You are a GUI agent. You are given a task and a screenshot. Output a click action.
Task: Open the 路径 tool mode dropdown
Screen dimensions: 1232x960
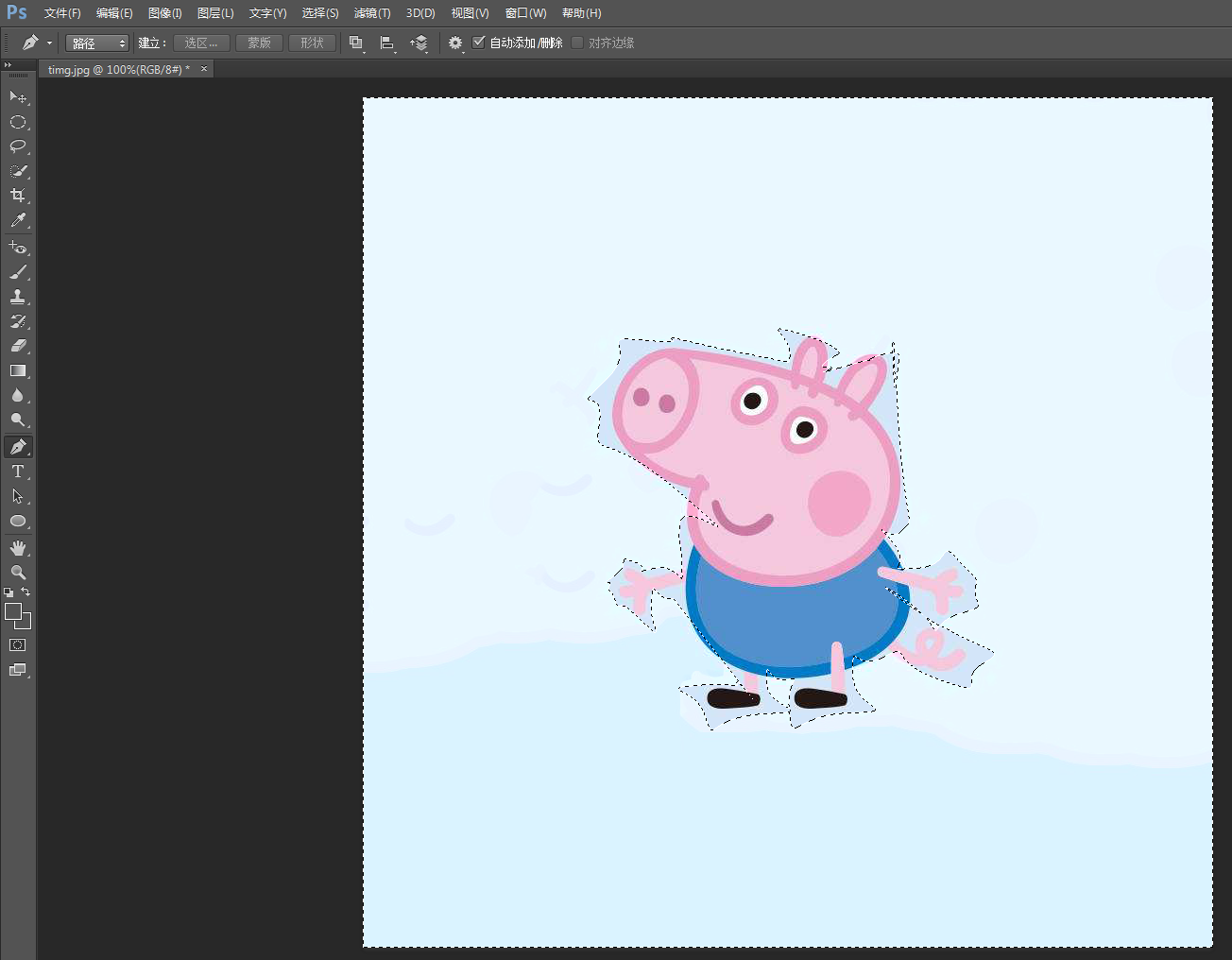pyautogui.click(x=97, y=43)
